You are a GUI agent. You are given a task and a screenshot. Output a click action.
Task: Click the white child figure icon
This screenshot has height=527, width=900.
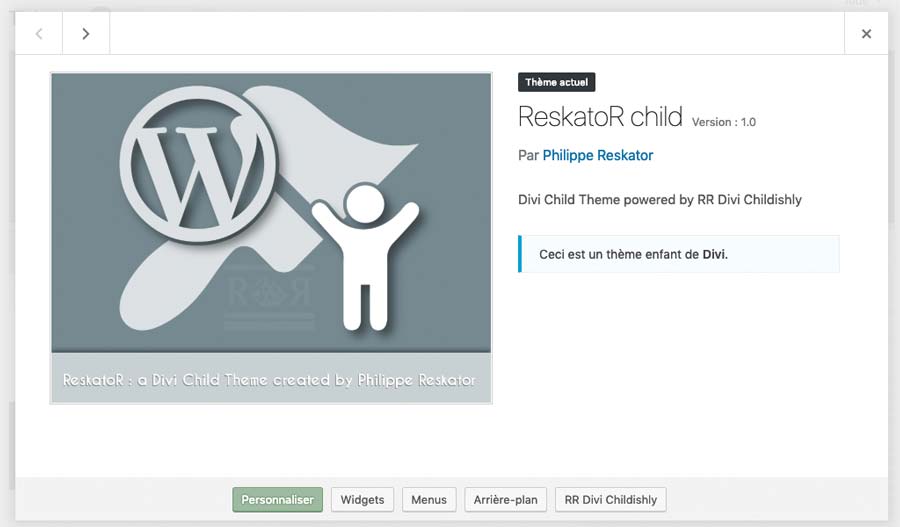[x=363, y=255]
